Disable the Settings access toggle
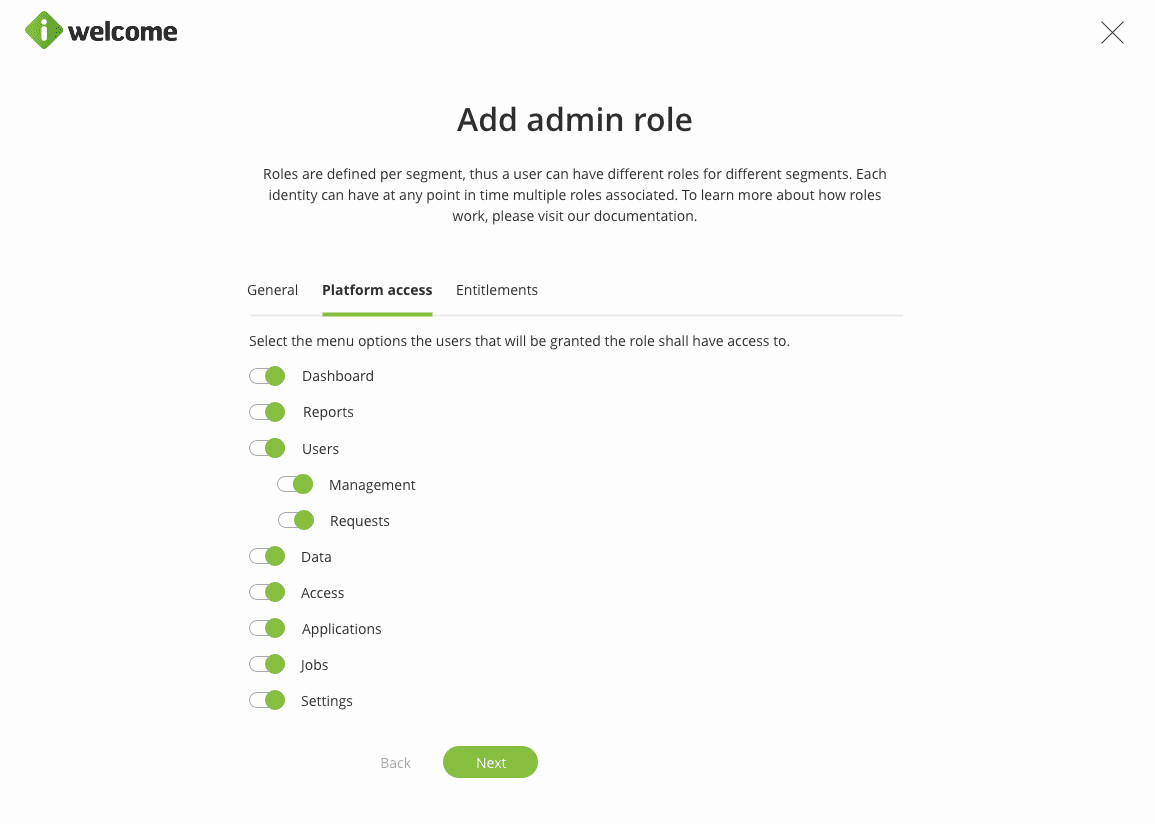Image resolution: width=1155 pixels, height=824 pixels. click(267, 701)
